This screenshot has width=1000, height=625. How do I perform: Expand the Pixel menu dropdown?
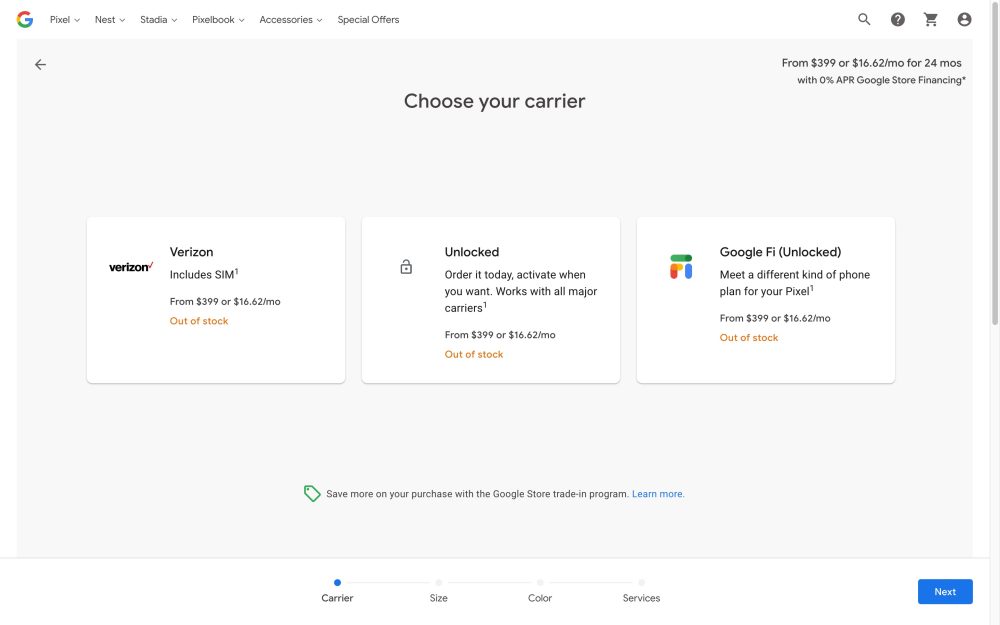(65, 20)
